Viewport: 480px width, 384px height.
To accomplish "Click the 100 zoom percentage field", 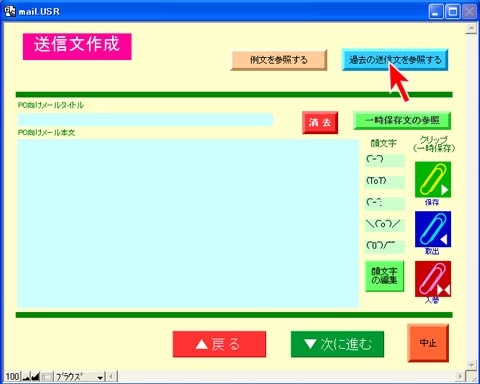I will pyautogui.click(x=13, y=377).
